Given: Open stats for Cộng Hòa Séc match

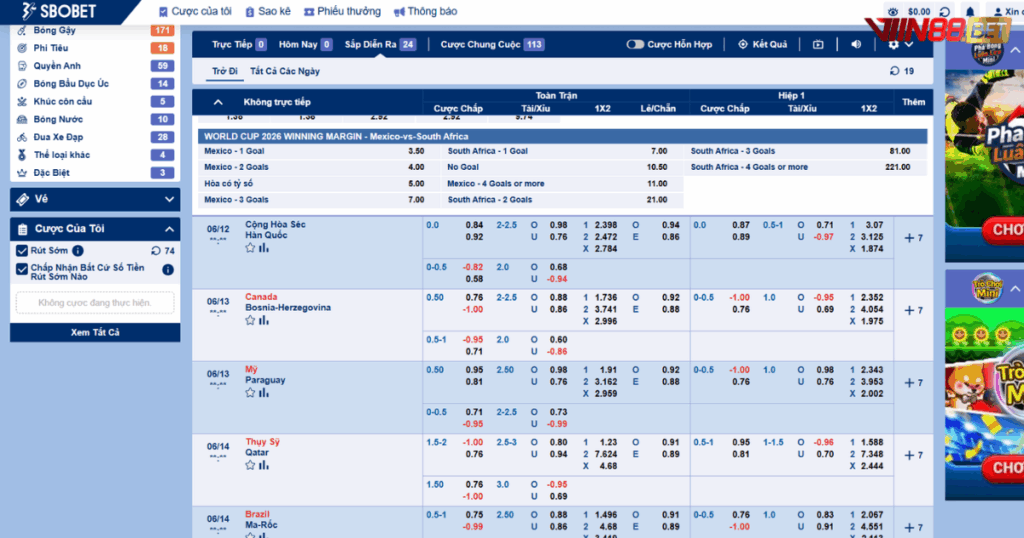Looking at the screenshot, I should coord(264,248).
